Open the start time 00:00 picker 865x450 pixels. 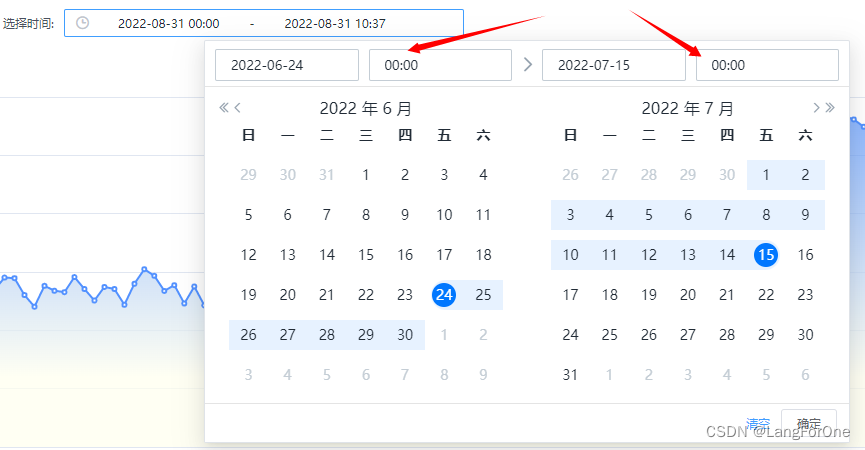click(440, 65)
